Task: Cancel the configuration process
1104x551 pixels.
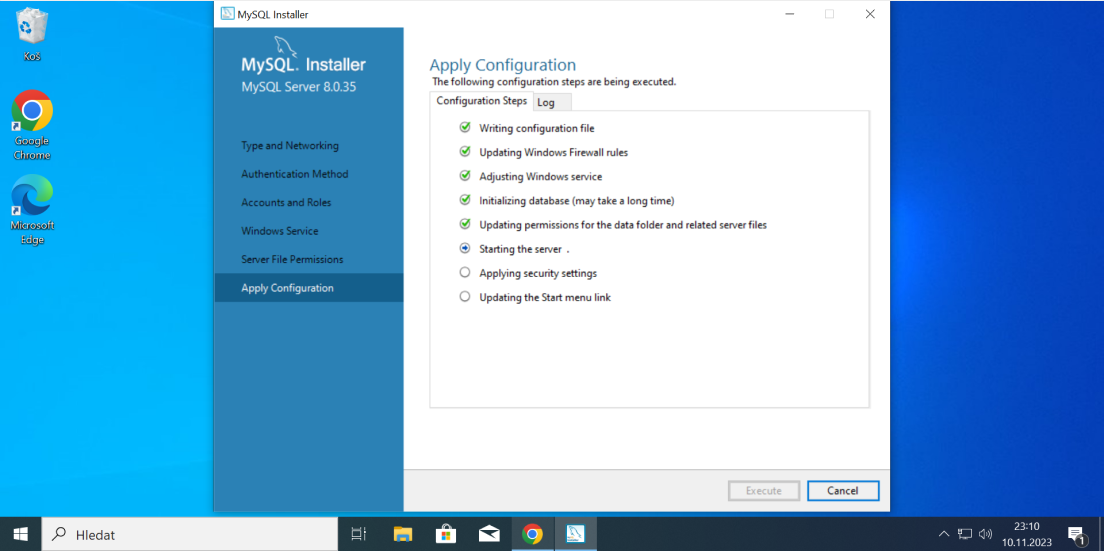Action: pos(842,491)
